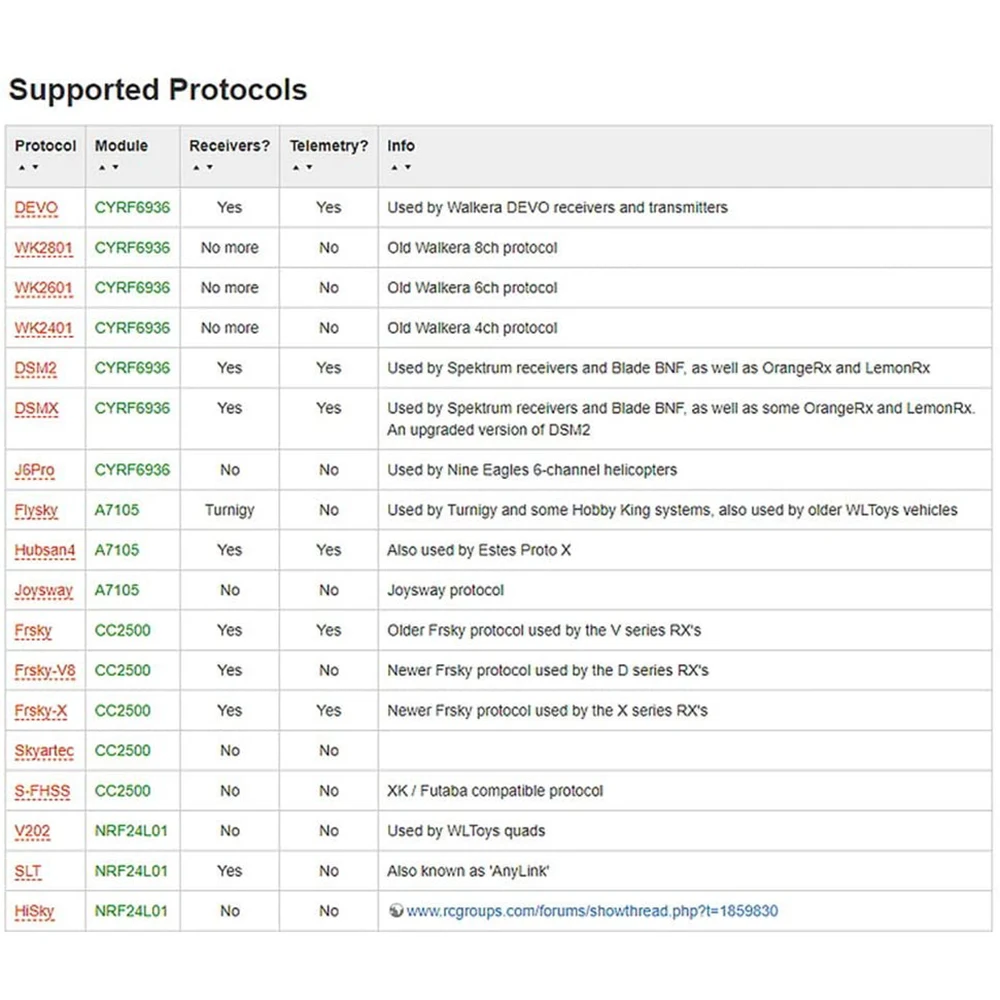The height and width of the screenshot is (1000, 1000).
Task: Sort Protocol column descending with down arrow
Action: (x=35, y=168)
